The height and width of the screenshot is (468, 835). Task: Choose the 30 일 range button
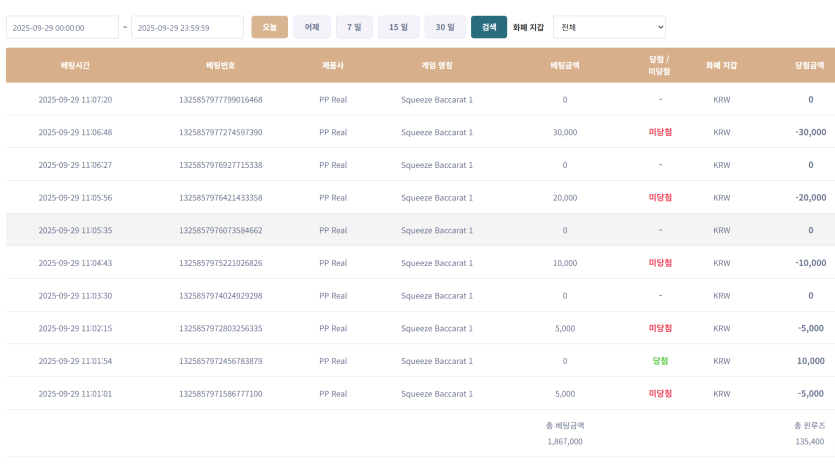coord(444,27)
